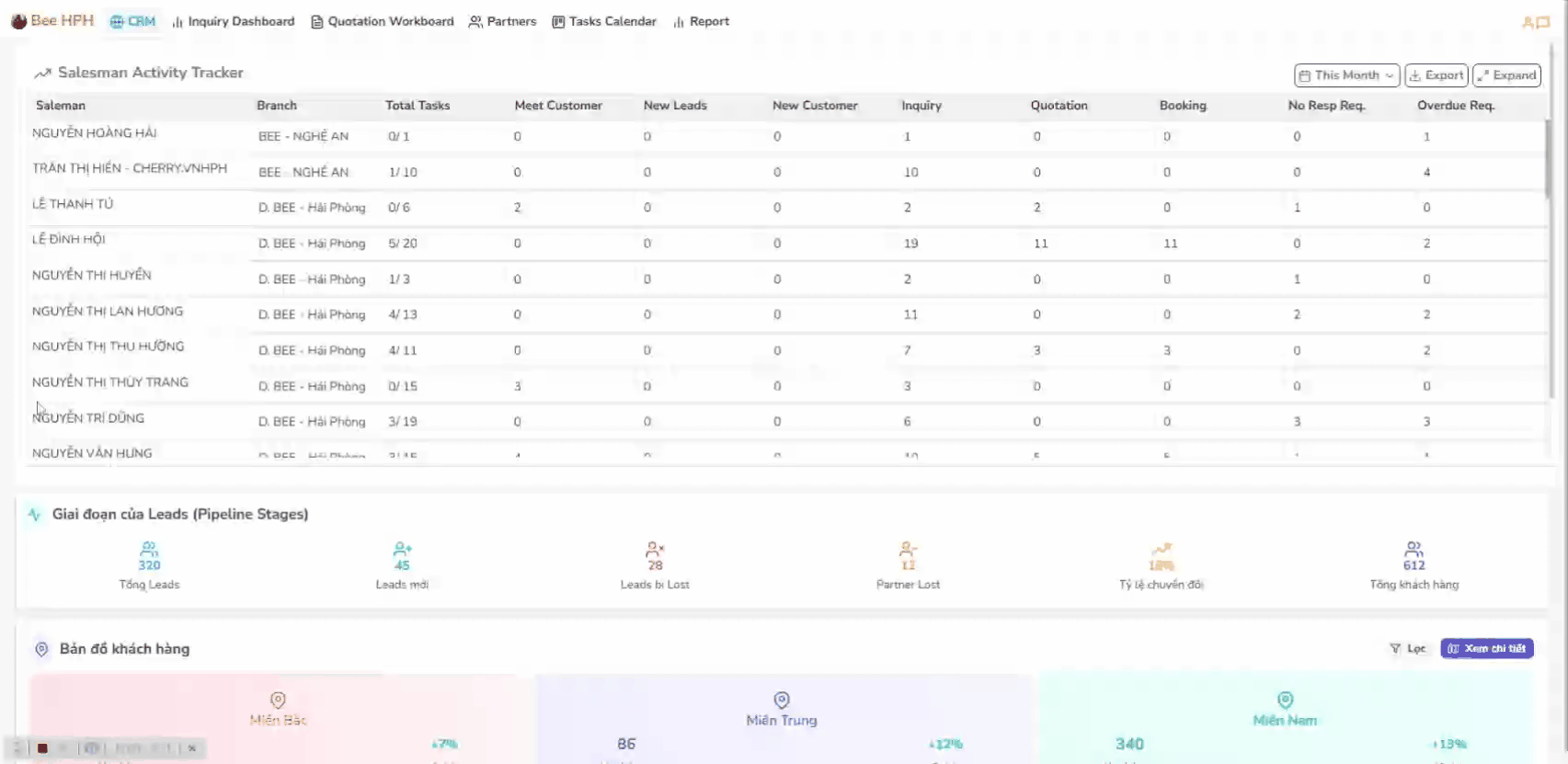The width and height of the screenshot is (1568, 764).
Task: Click the Bee HPH logo icon
Action: click(18, 21)
